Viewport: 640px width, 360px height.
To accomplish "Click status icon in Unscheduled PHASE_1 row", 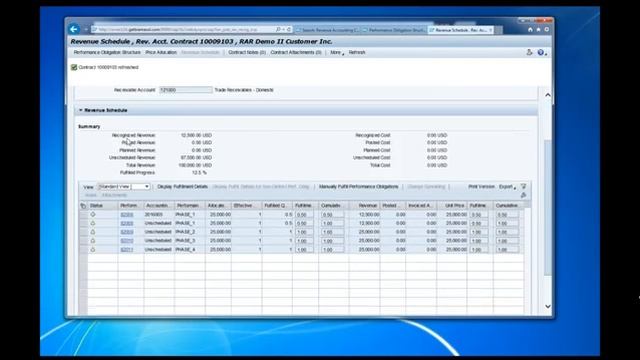I will click(x=93, y=223).
